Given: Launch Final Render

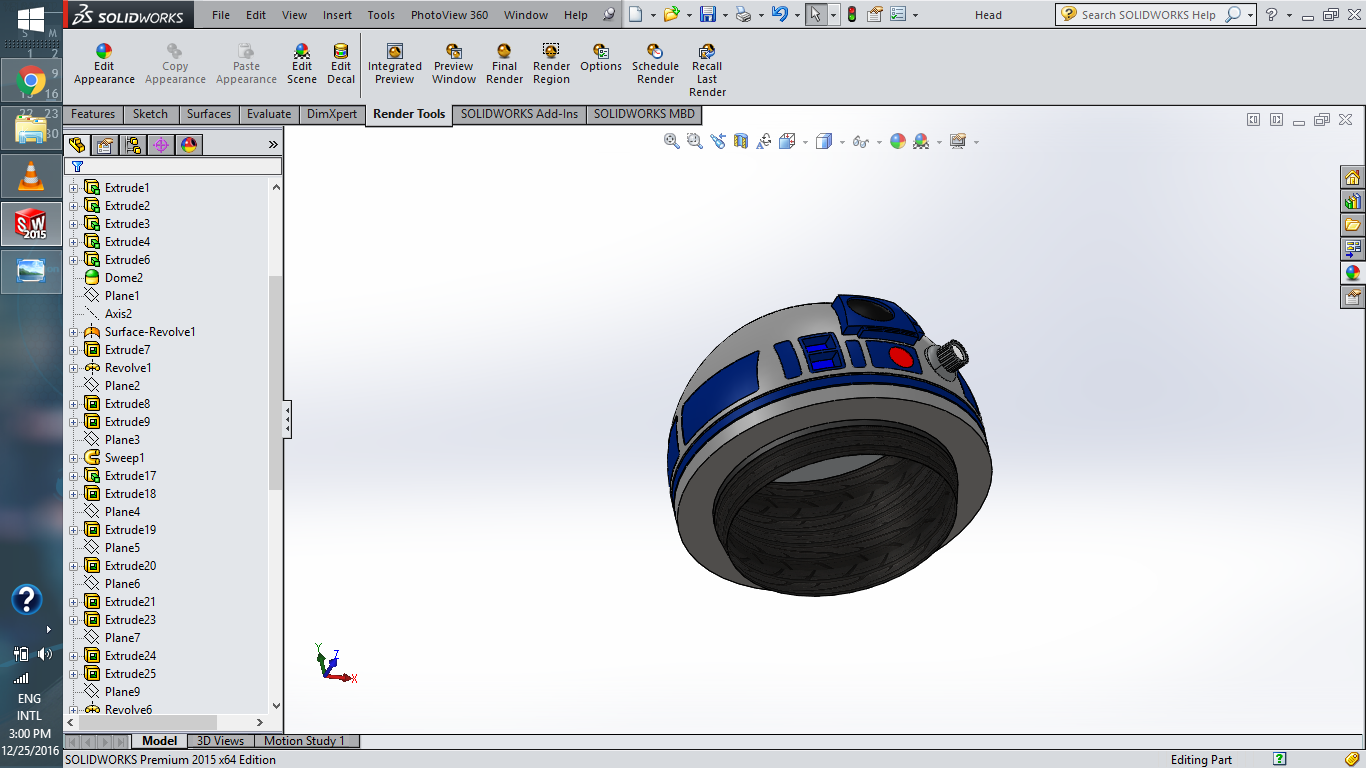Looking at the screenshot, I should click(504, 65).
